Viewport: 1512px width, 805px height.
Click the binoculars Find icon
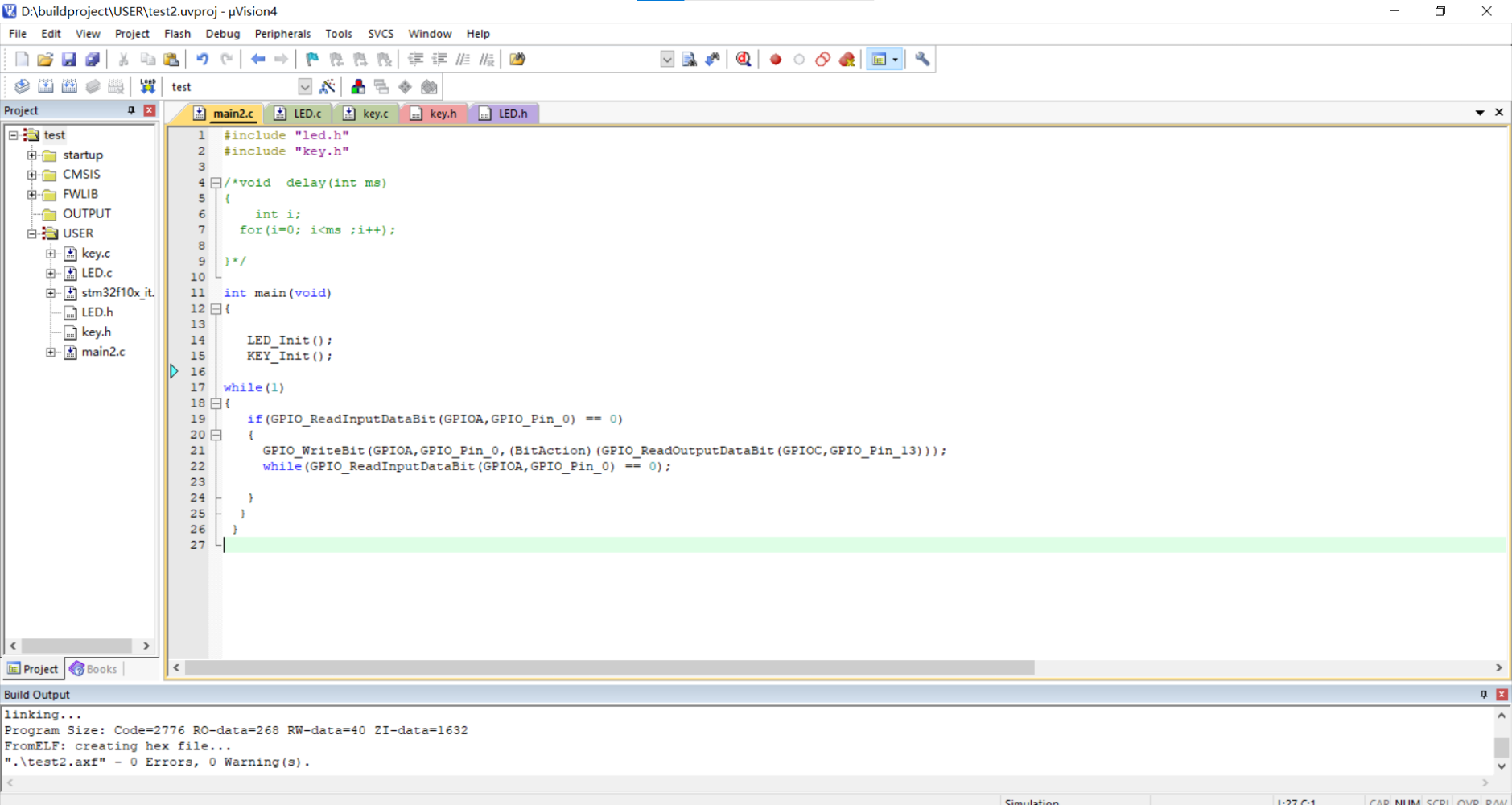click(713, 59)
